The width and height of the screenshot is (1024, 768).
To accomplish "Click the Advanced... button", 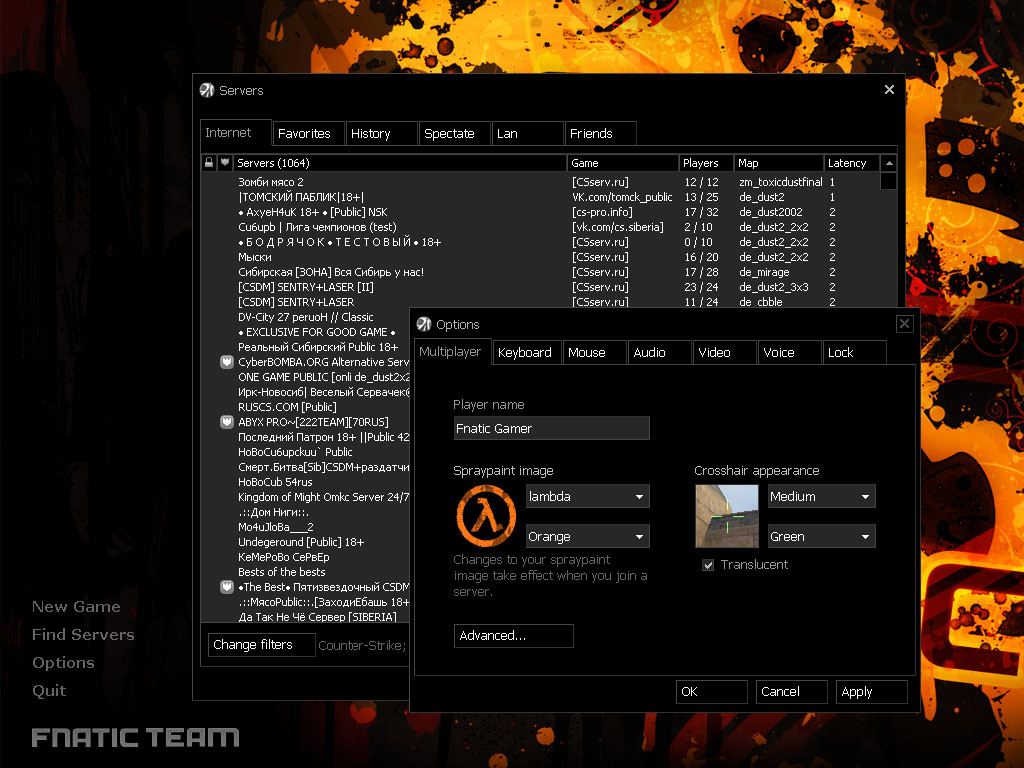I will [x=514, y=635].
